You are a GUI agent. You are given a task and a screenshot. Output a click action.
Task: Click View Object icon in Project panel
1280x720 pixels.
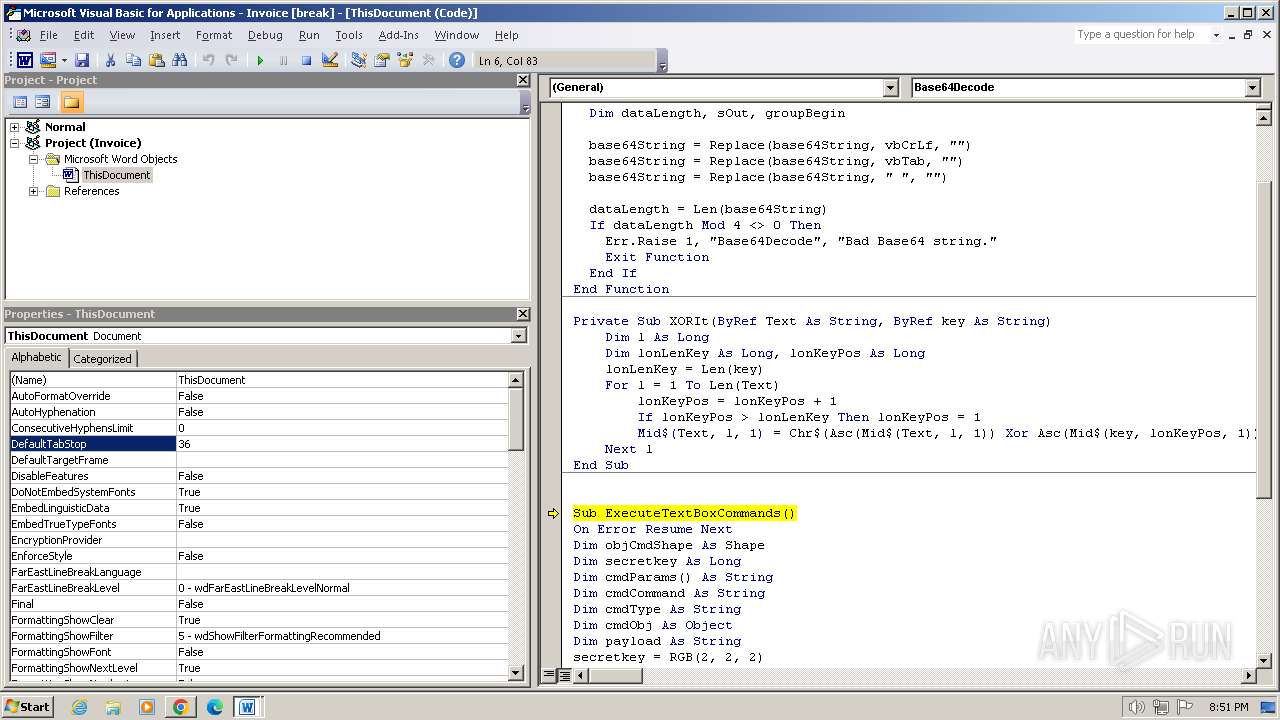[43, 102]
